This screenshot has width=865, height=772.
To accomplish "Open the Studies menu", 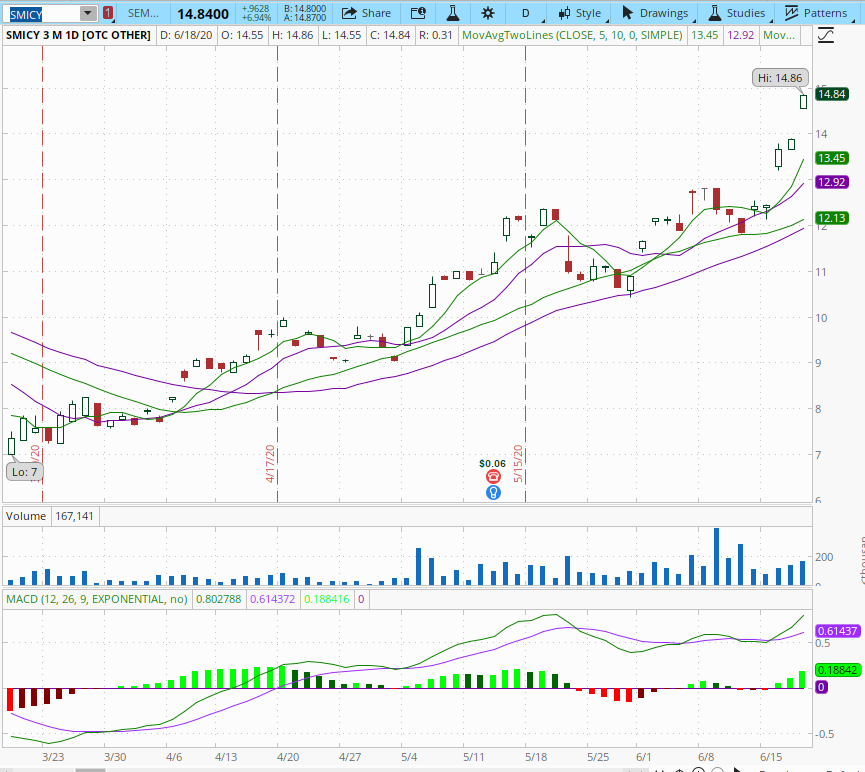I will pyautogui.click(x=737, y=13).
